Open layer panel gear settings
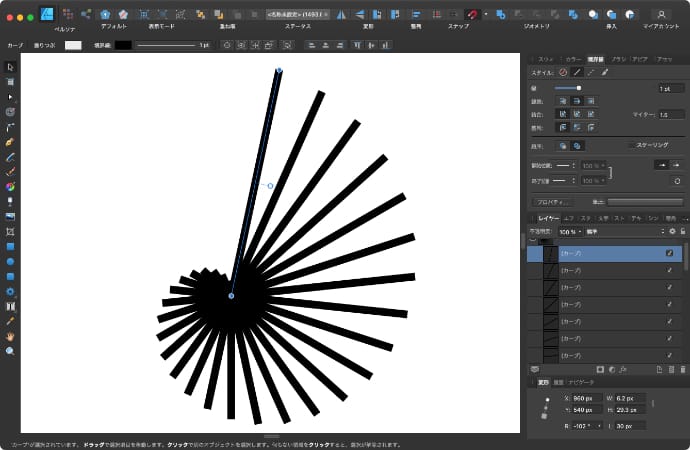This screenshot has height=450, width=690. pyautogui.click(x=672, y=231)
